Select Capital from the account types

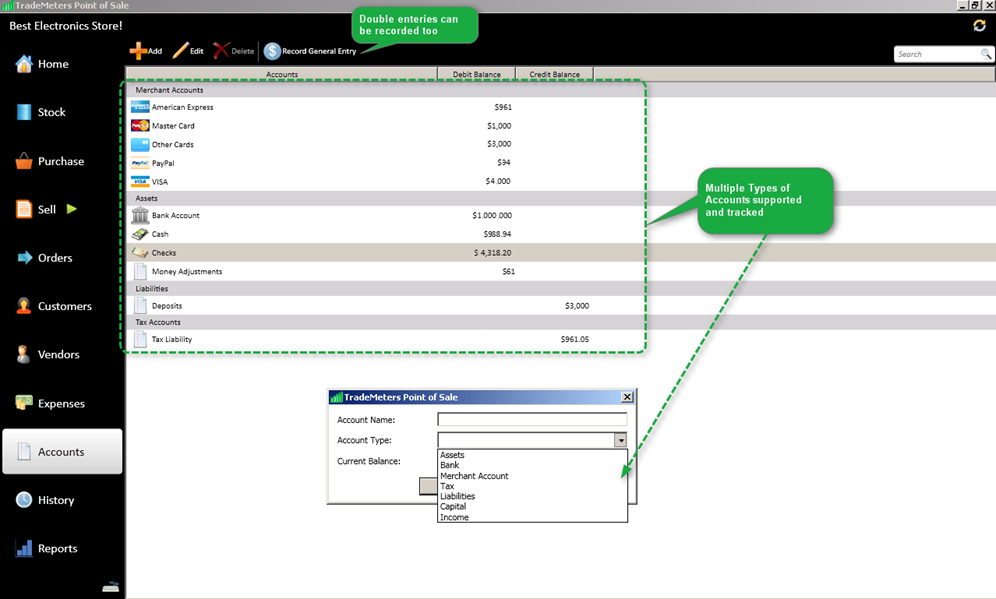(x=454, y=507)
